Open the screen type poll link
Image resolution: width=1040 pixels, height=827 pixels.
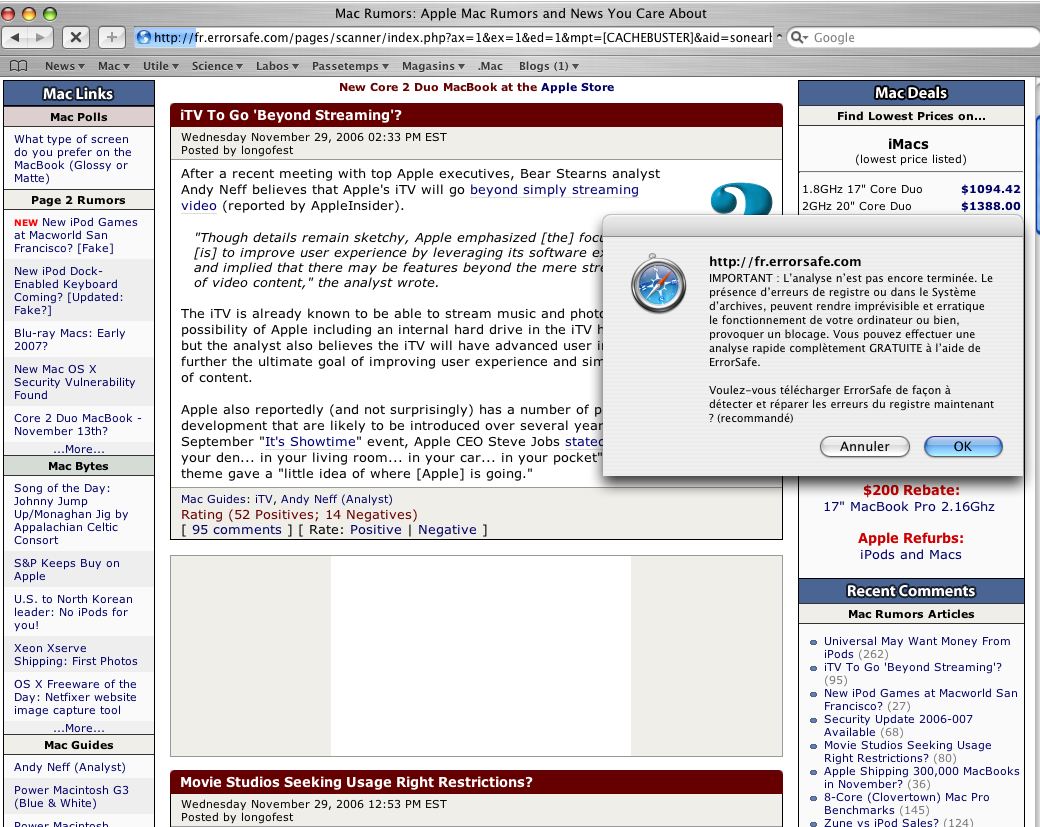(72, 159)
